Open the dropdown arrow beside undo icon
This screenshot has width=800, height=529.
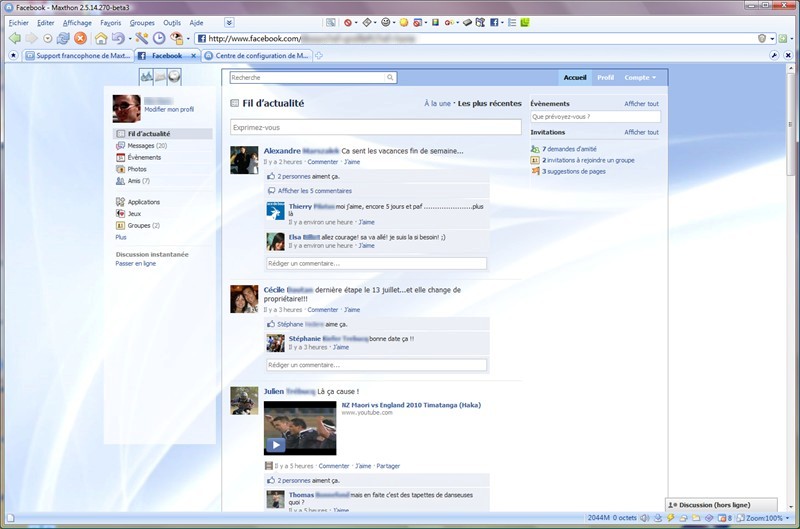(x=130, y=39)
